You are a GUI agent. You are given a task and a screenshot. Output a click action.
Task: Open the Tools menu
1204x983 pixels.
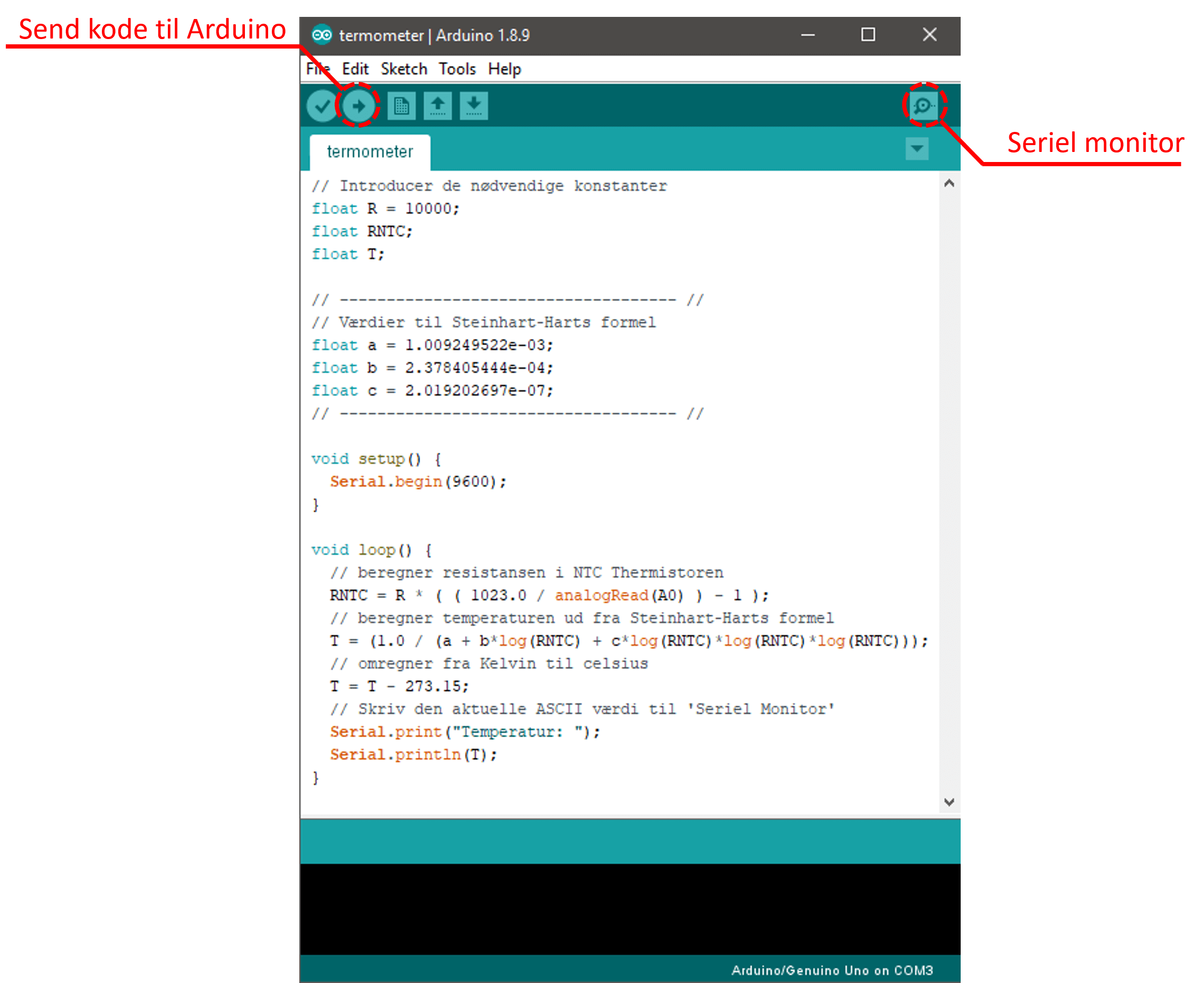457,69
